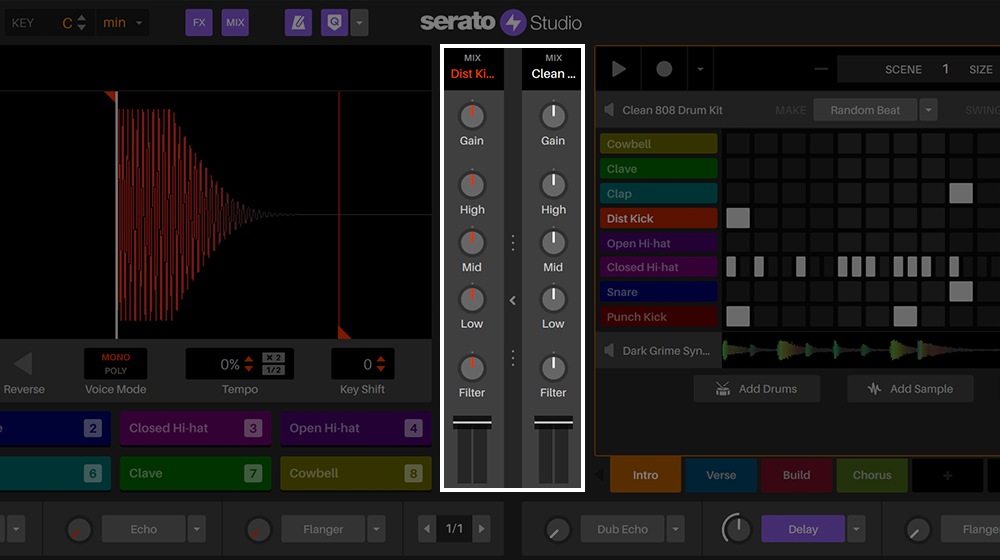This screenshot has height=560, width=1000.
Task: Open the Delay effect dropdown arrow
Action: 856,529
